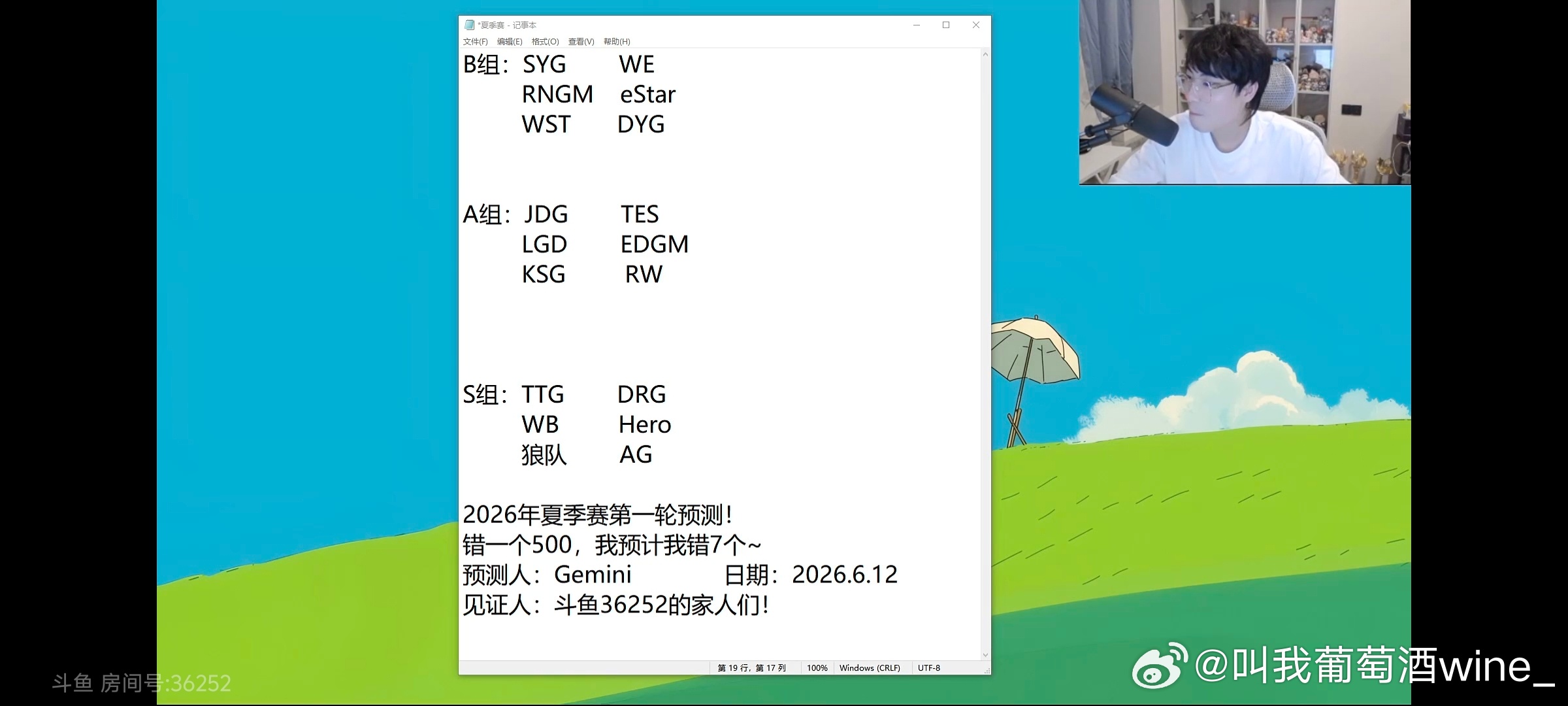
Task: Click the line '2026年夏季赛第一轮预测!'
Action: coord(598,515)
